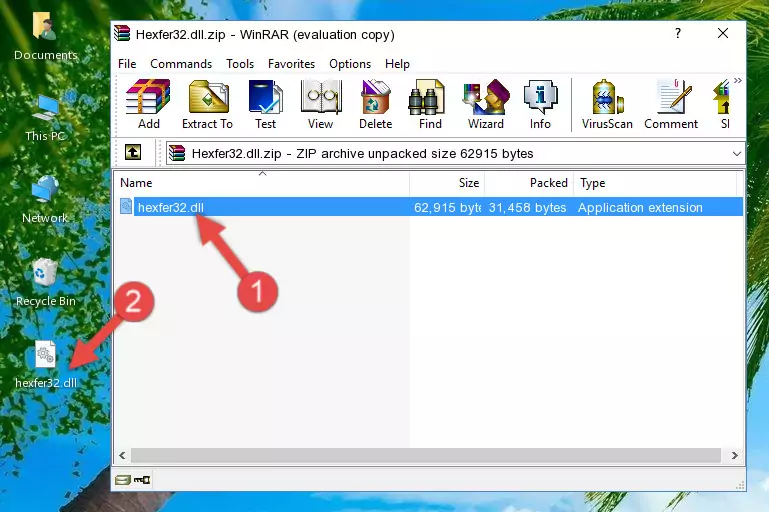This screenshot has height=512, width=769.
Task: Open the Options menu
Action: coord(350,64)
